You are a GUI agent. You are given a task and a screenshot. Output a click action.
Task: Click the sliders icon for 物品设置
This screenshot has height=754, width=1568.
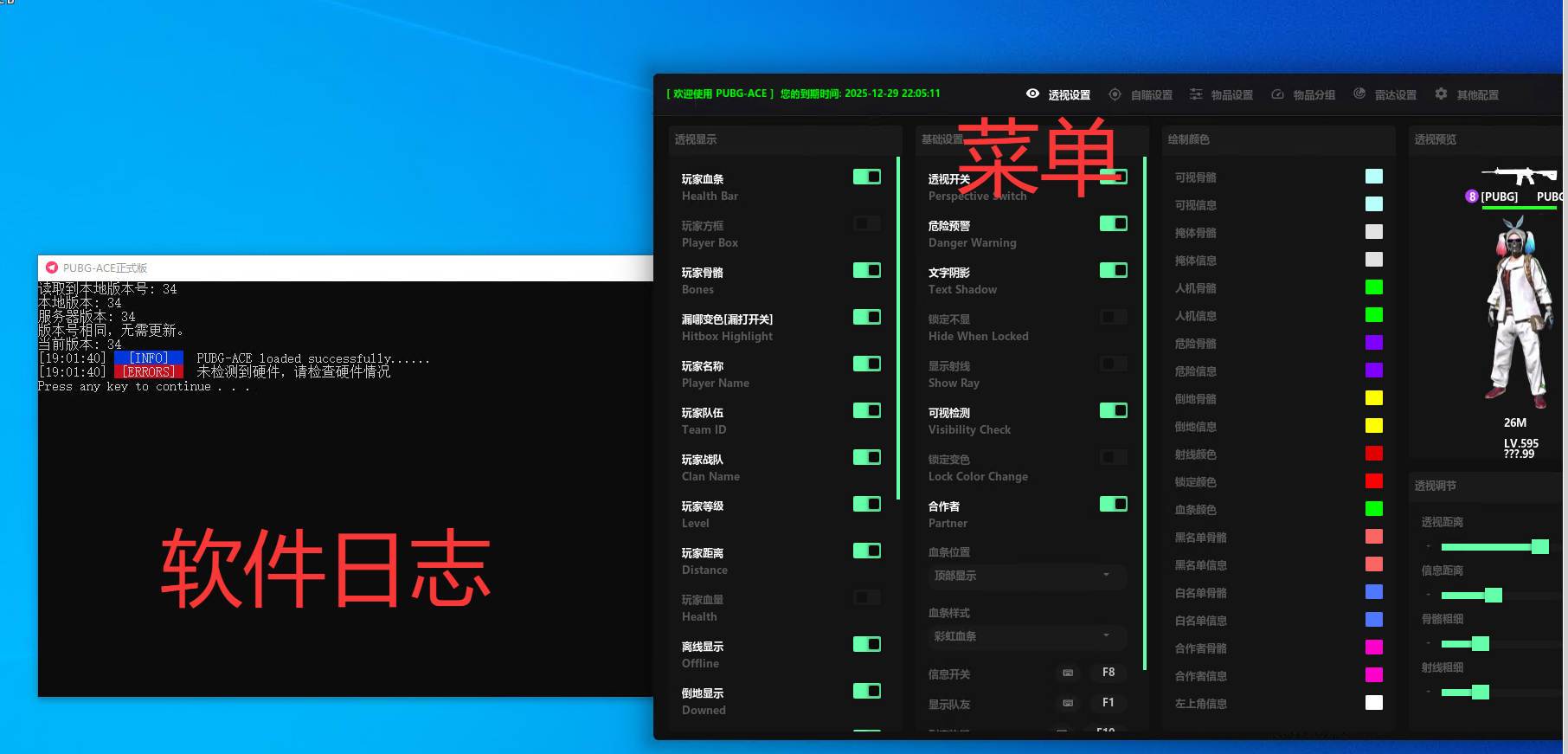pyautogui.click(x=1196, y=94)
